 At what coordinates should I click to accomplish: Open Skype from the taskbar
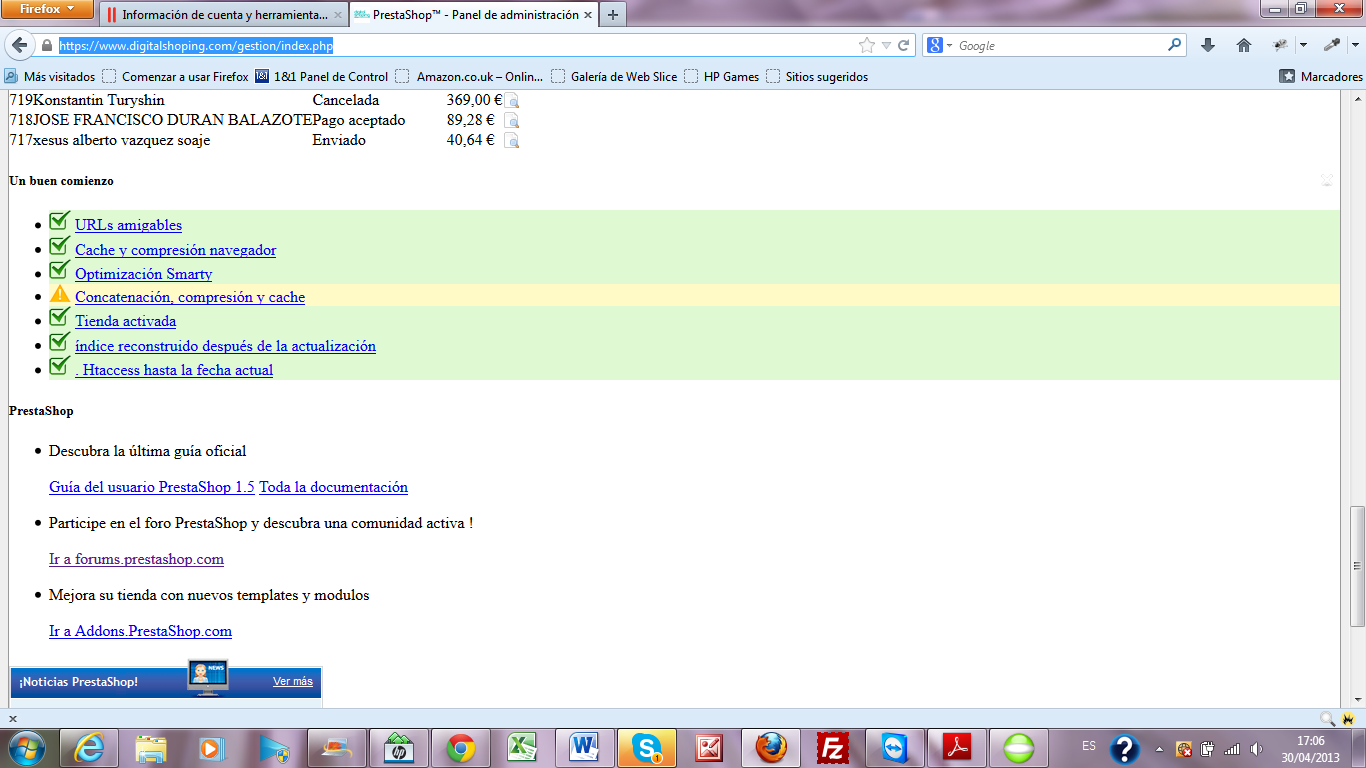click(x=646, y=748)
